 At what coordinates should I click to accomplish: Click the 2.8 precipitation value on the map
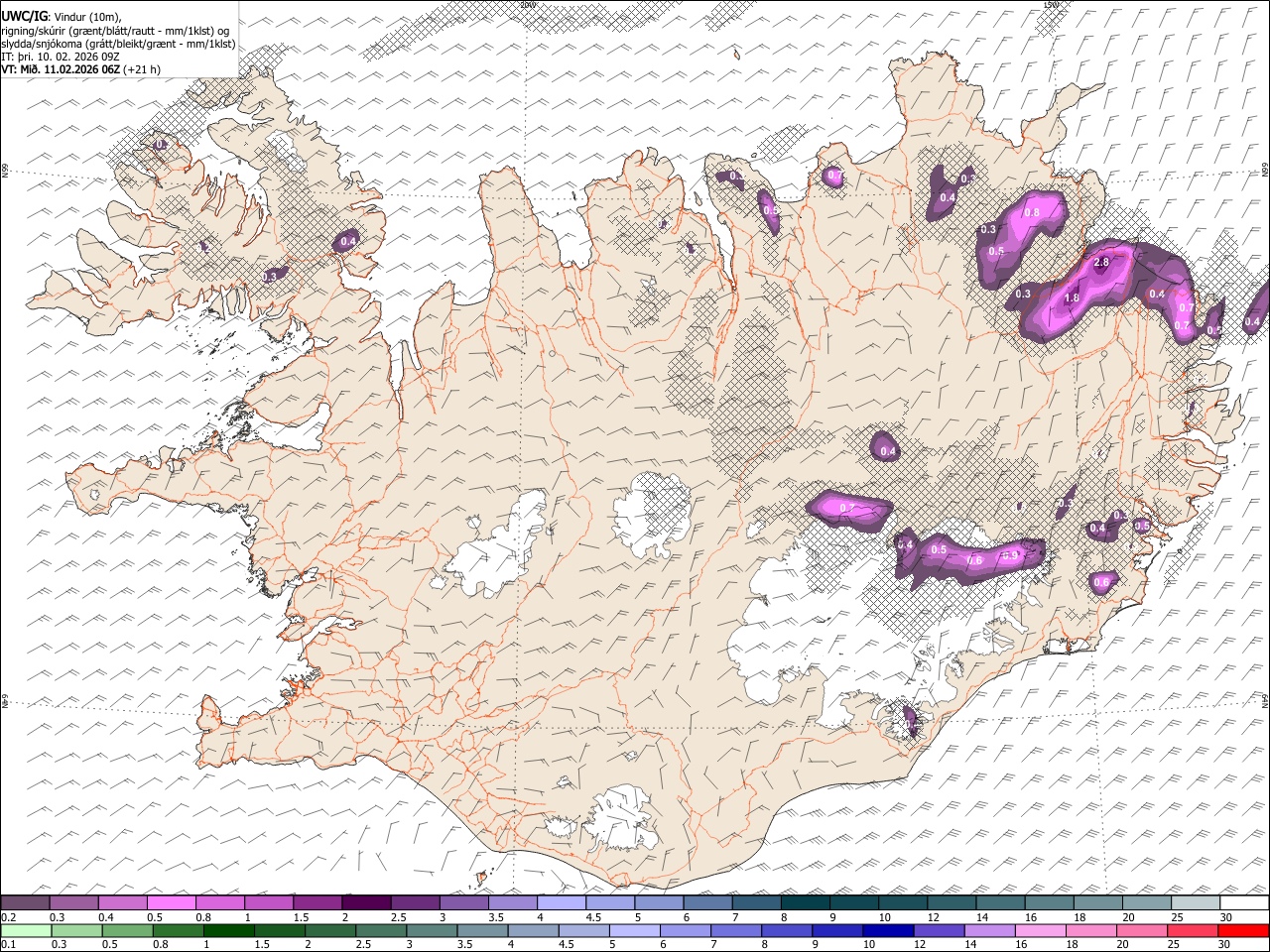1100,263
